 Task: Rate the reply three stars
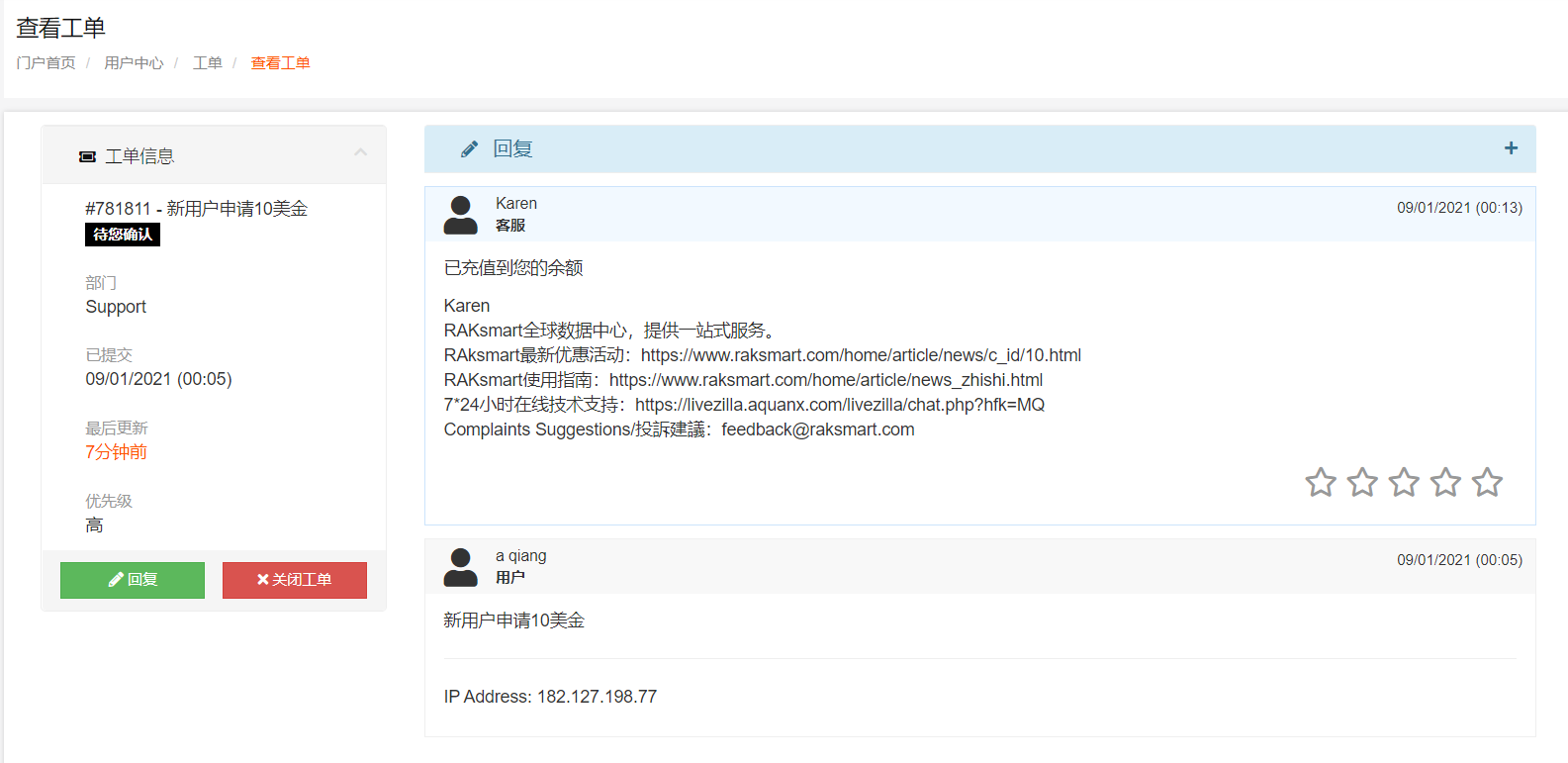coord(1404,483)
